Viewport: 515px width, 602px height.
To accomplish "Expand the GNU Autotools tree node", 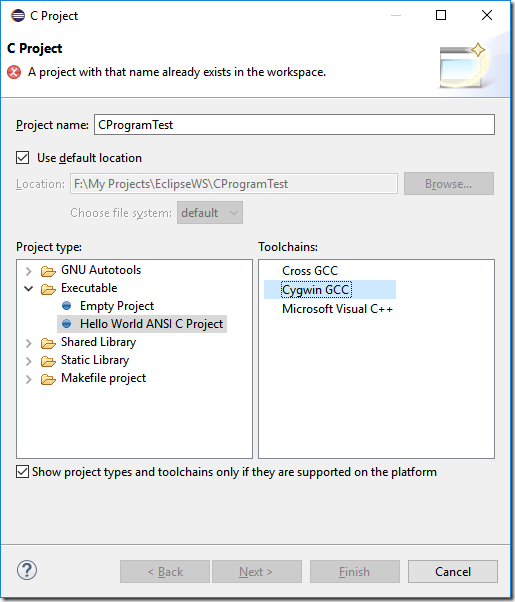I will point(28,271).
